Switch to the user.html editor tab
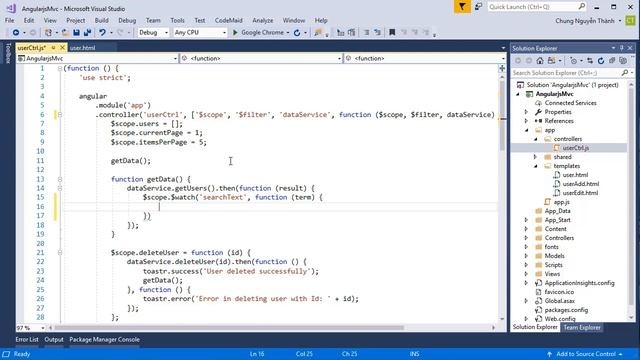This screenshot has width=640, height=360. (x=82, y=48)
